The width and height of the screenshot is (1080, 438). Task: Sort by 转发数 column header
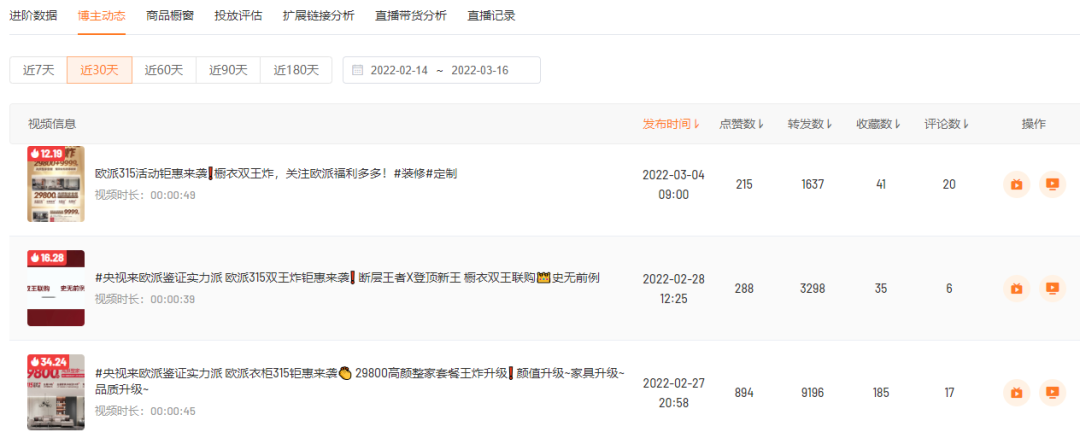pos(810,124)
